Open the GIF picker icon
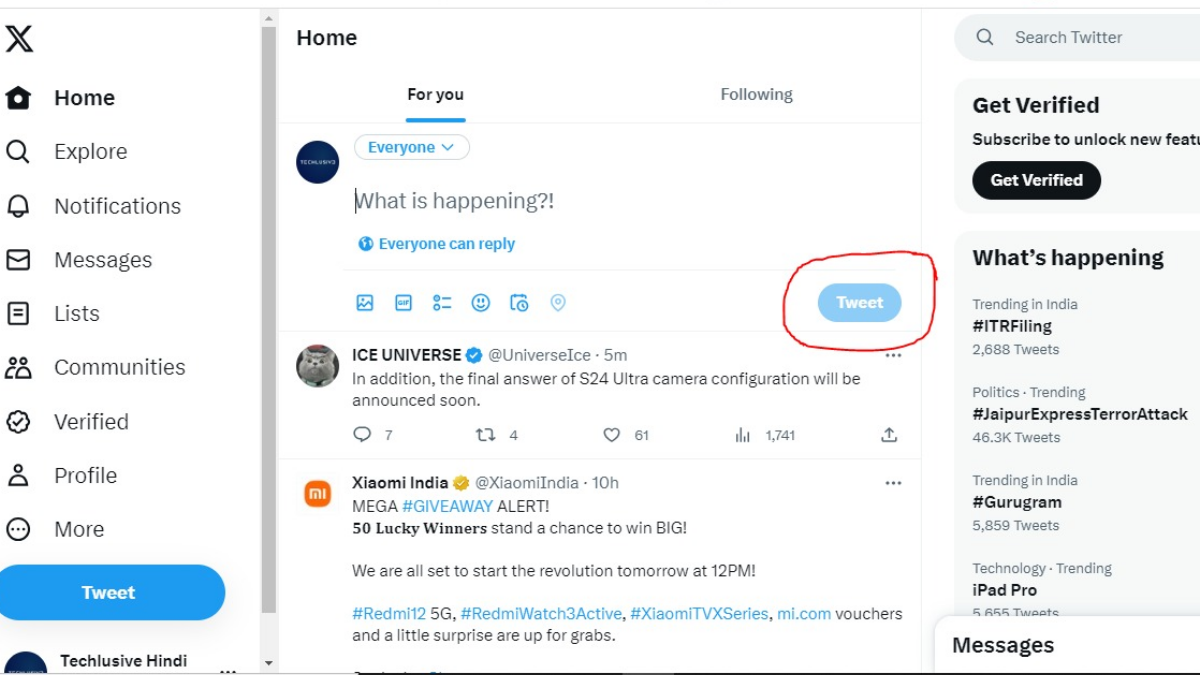This screenshot has width=1200, height=675. [403, 302]
